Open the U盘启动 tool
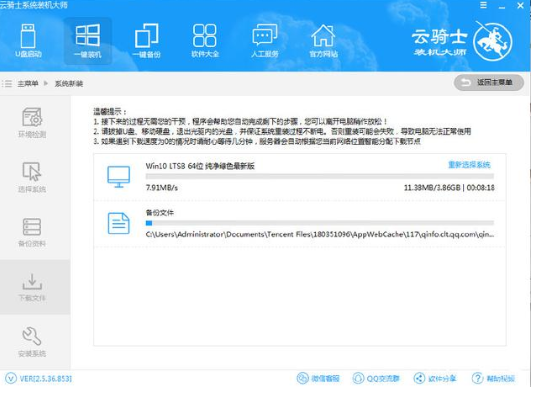This screenshot has height=394, width=533. 29,40
